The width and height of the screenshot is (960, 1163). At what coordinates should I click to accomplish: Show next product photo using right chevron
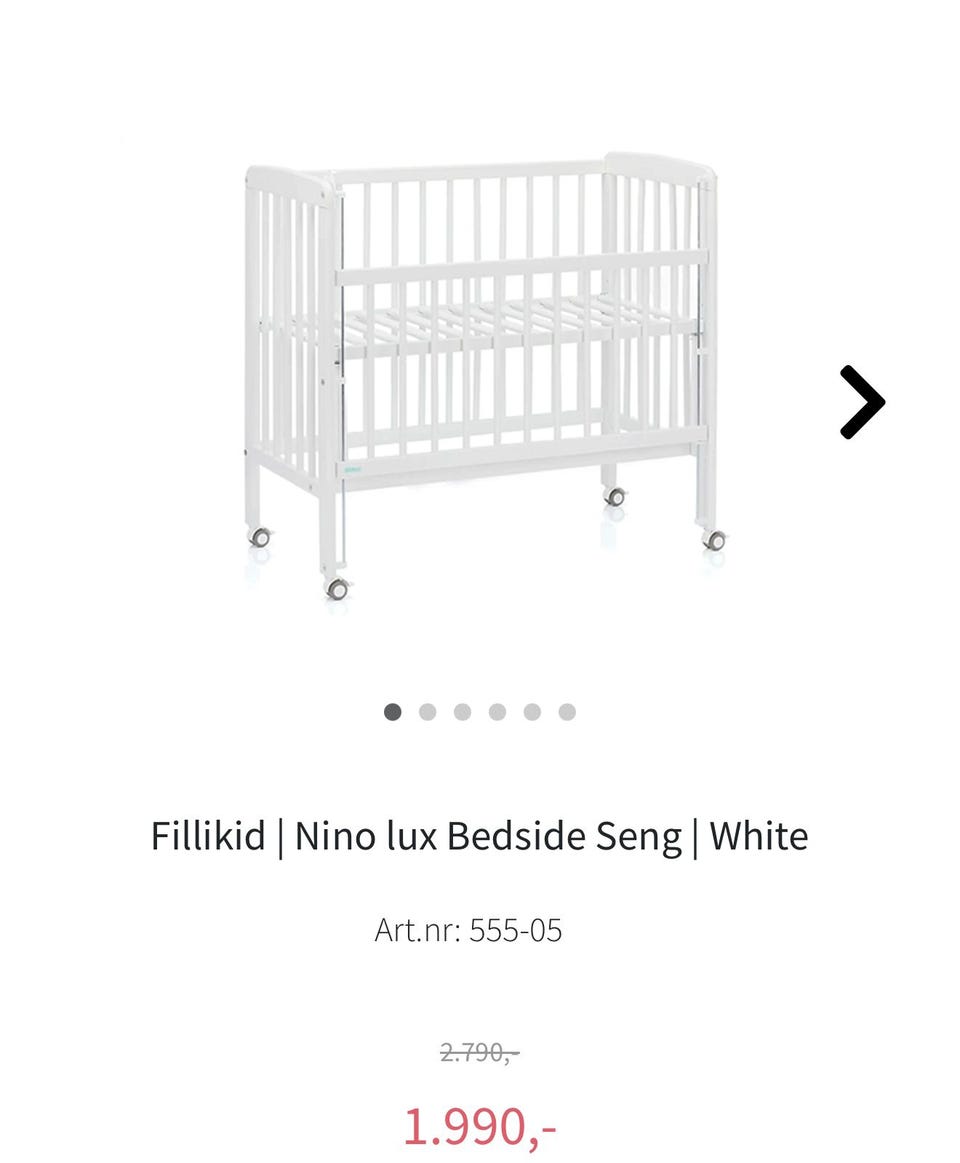[862, 402]
